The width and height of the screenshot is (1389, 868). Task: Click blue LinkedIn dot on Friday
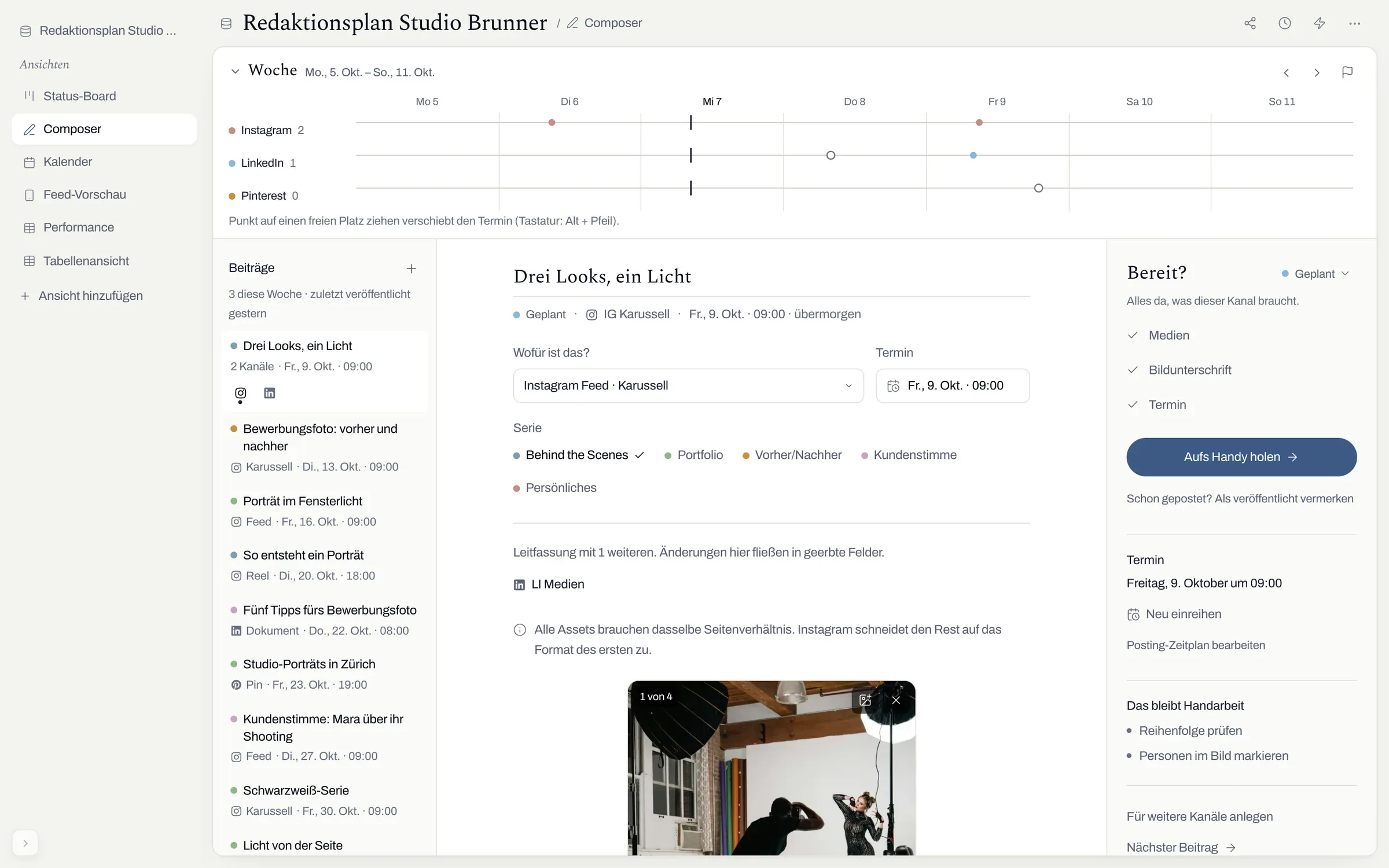(x=973, y=155)
